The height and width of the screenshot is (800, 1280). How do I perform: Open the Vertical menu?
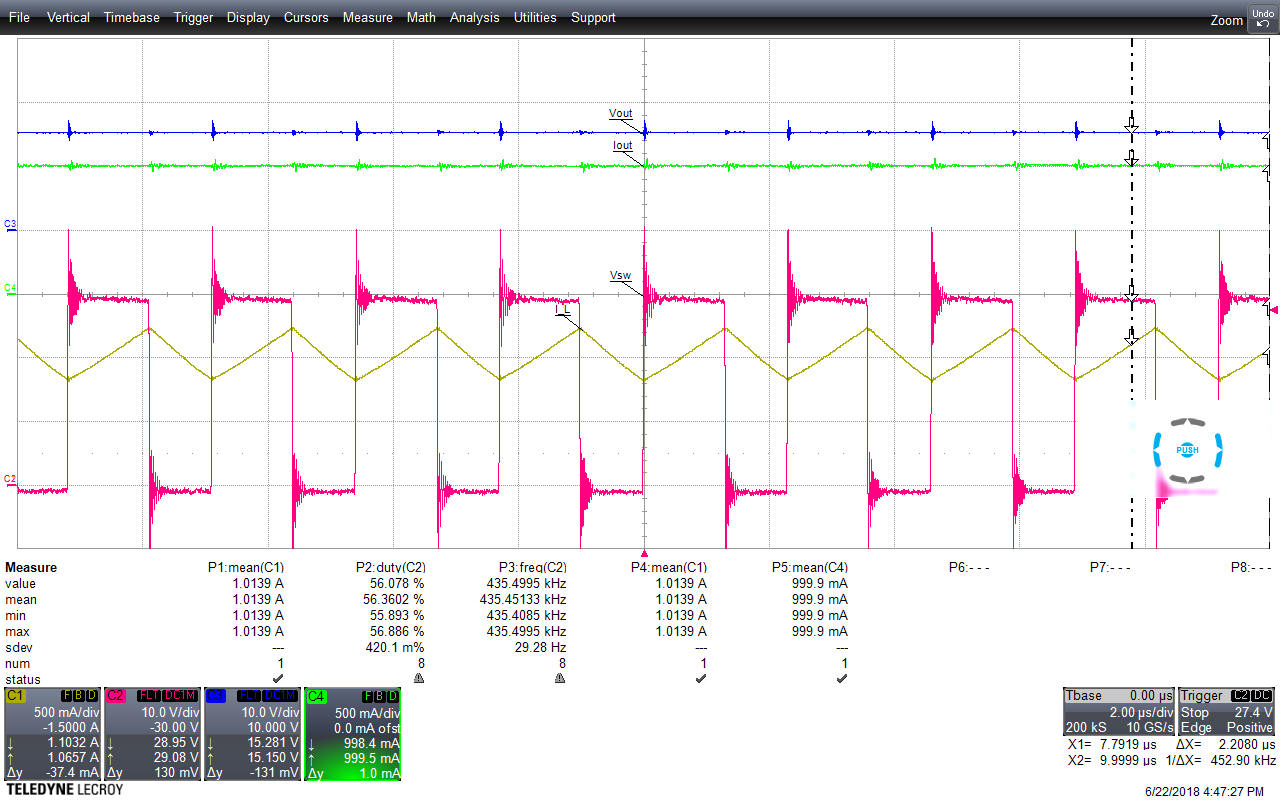(68, 17)
